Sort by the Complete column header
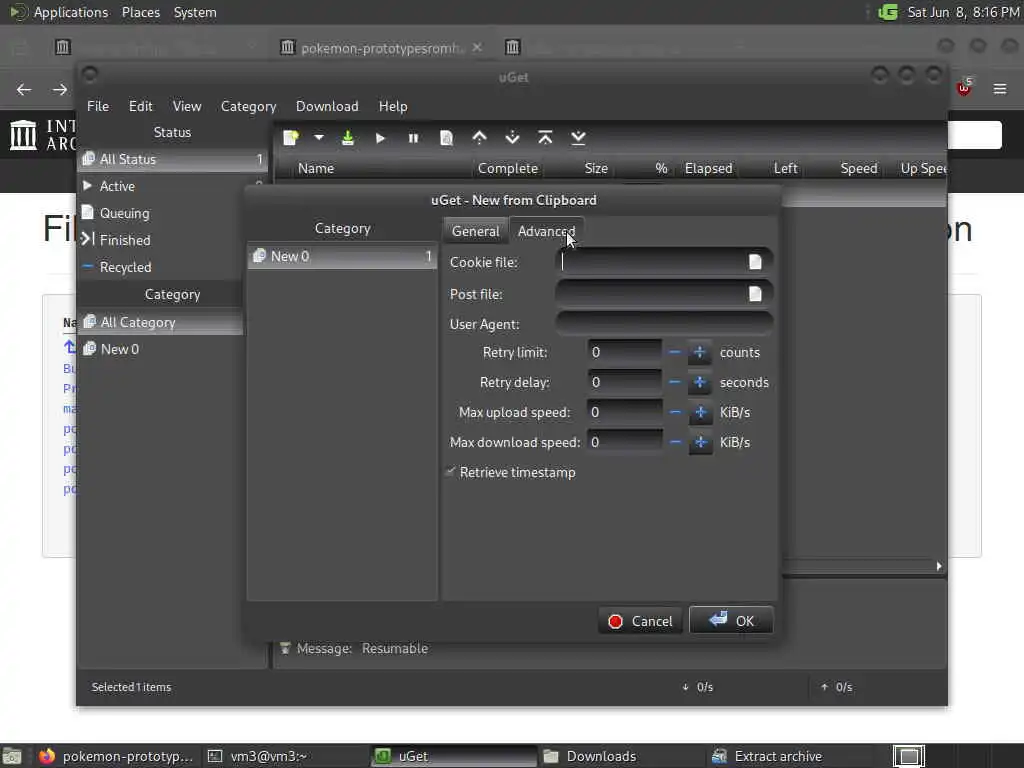 click(x=507, y=168)
